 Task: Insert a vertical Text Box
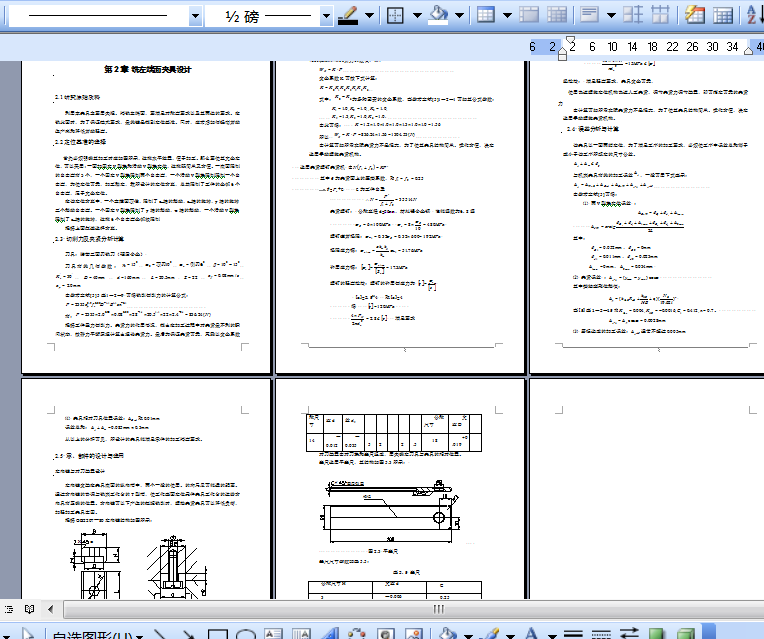[x=302, y=634]
